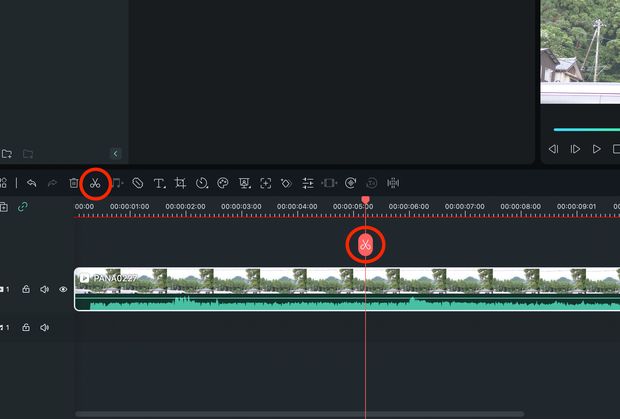Click the film frame icon with side arrows
This screenshot has width=620, height=419.
click(x=329, y=183)
